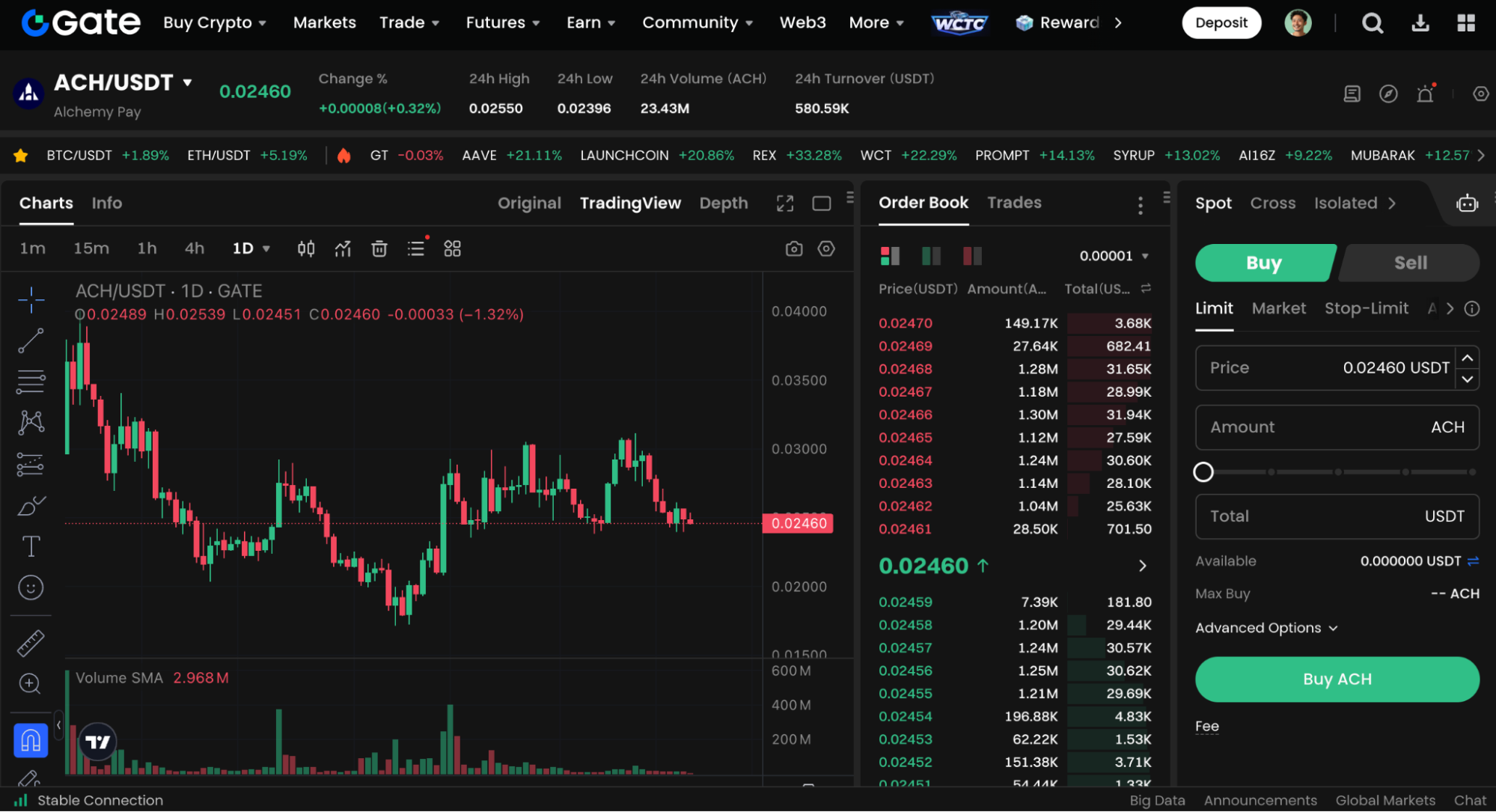Switch to Sell side
The width and height of the screenshot is (1496, 812).
[1410, 263]
